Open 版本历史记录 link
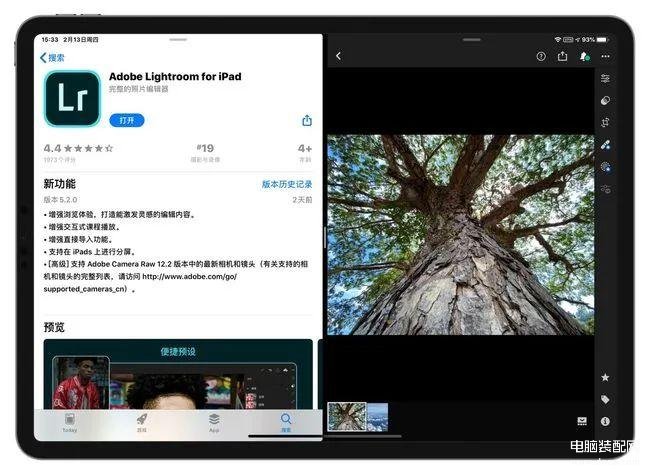 (x=287, y=185)
